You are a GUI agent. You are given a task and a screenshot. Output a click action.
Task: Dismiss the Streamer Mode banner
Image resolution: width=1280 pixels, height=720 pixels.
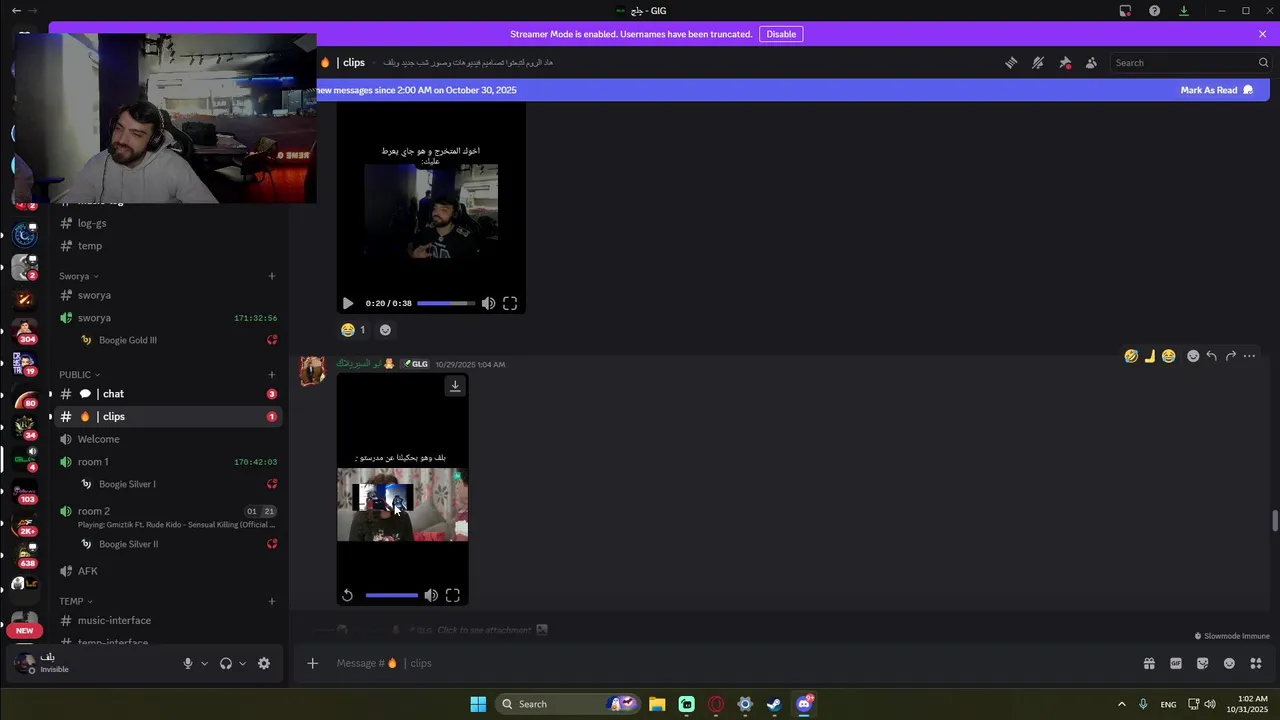click(1262, 34)
